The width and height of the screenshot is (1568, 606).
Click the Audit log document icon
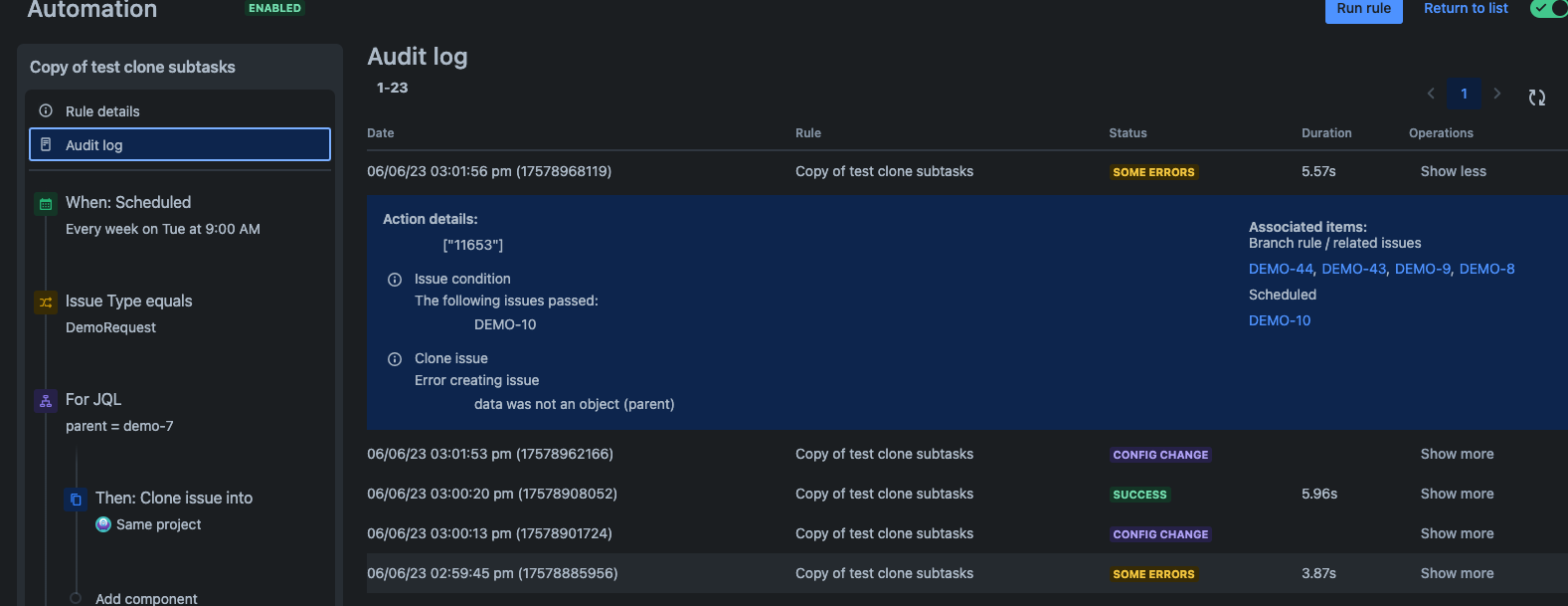(46, 144)
